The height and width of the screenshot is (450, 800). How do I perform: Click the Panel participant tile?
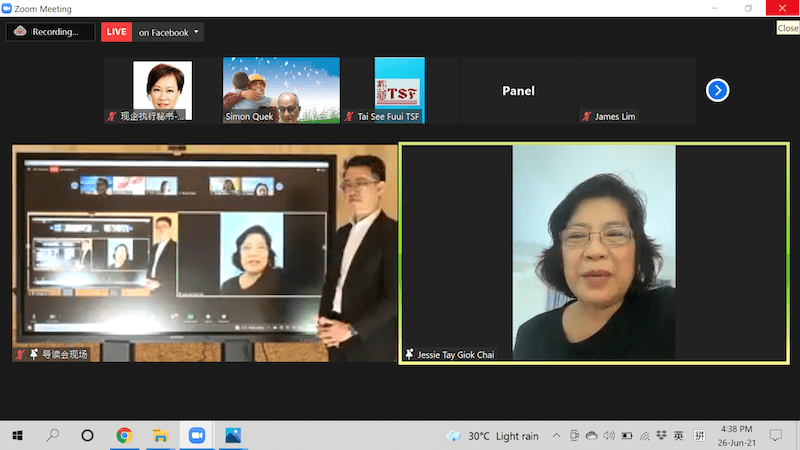click(x=518, y=90)
